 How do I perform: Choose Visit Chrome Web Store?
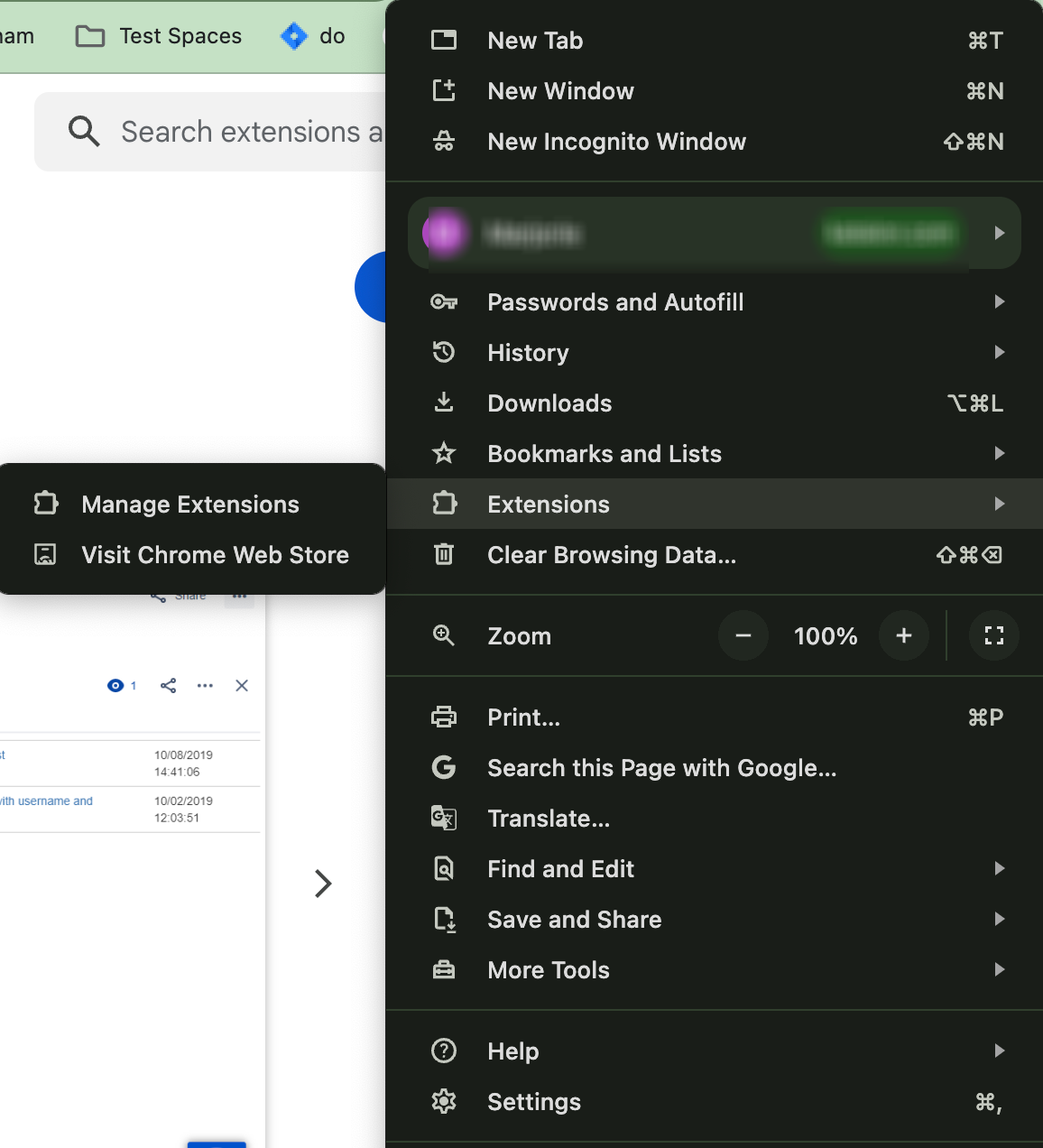[x=215, y=554]
